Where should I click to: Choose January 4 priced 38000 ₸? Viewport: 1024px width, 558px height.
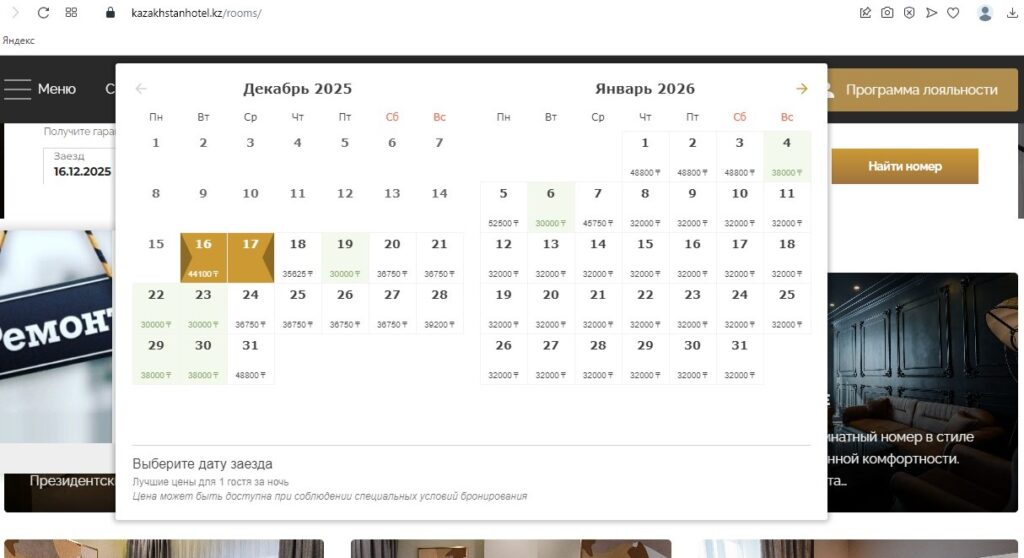pos(787,155)
